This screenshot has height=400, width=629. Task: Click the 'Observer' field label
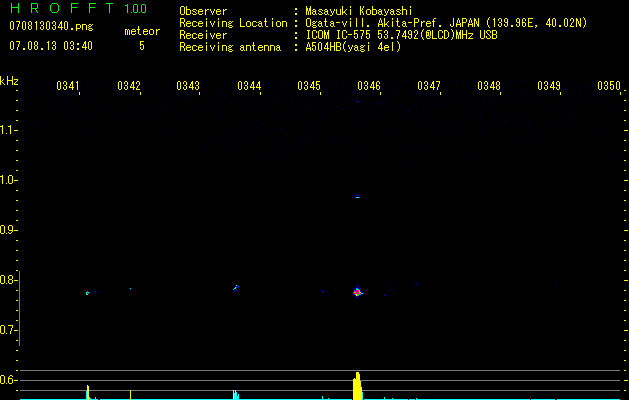click(203, 11)
